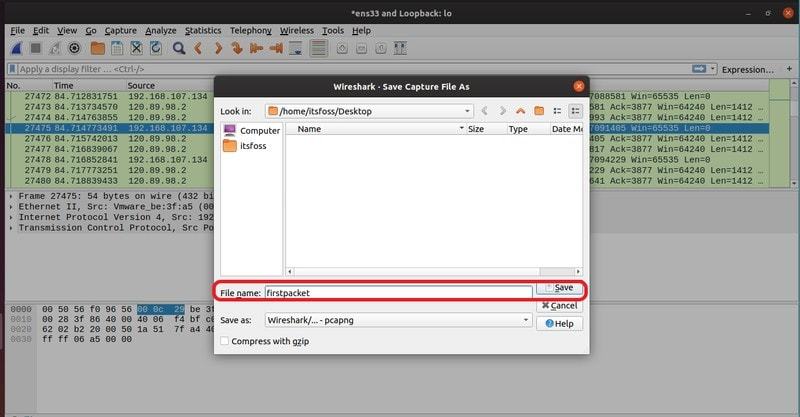Enable Compress with gzip checkbox

[224, 341]
